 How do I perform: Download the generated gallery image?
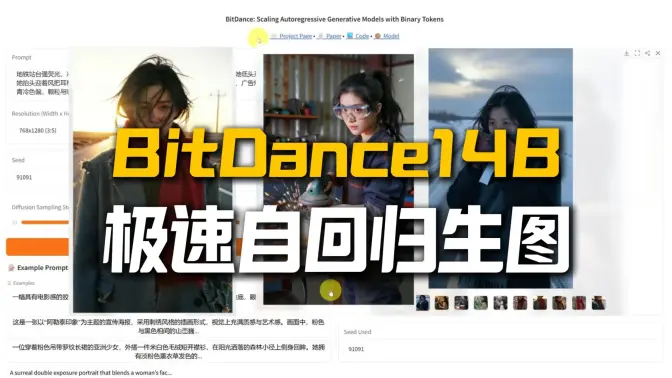pyautogui.click(x=627, y=53)
